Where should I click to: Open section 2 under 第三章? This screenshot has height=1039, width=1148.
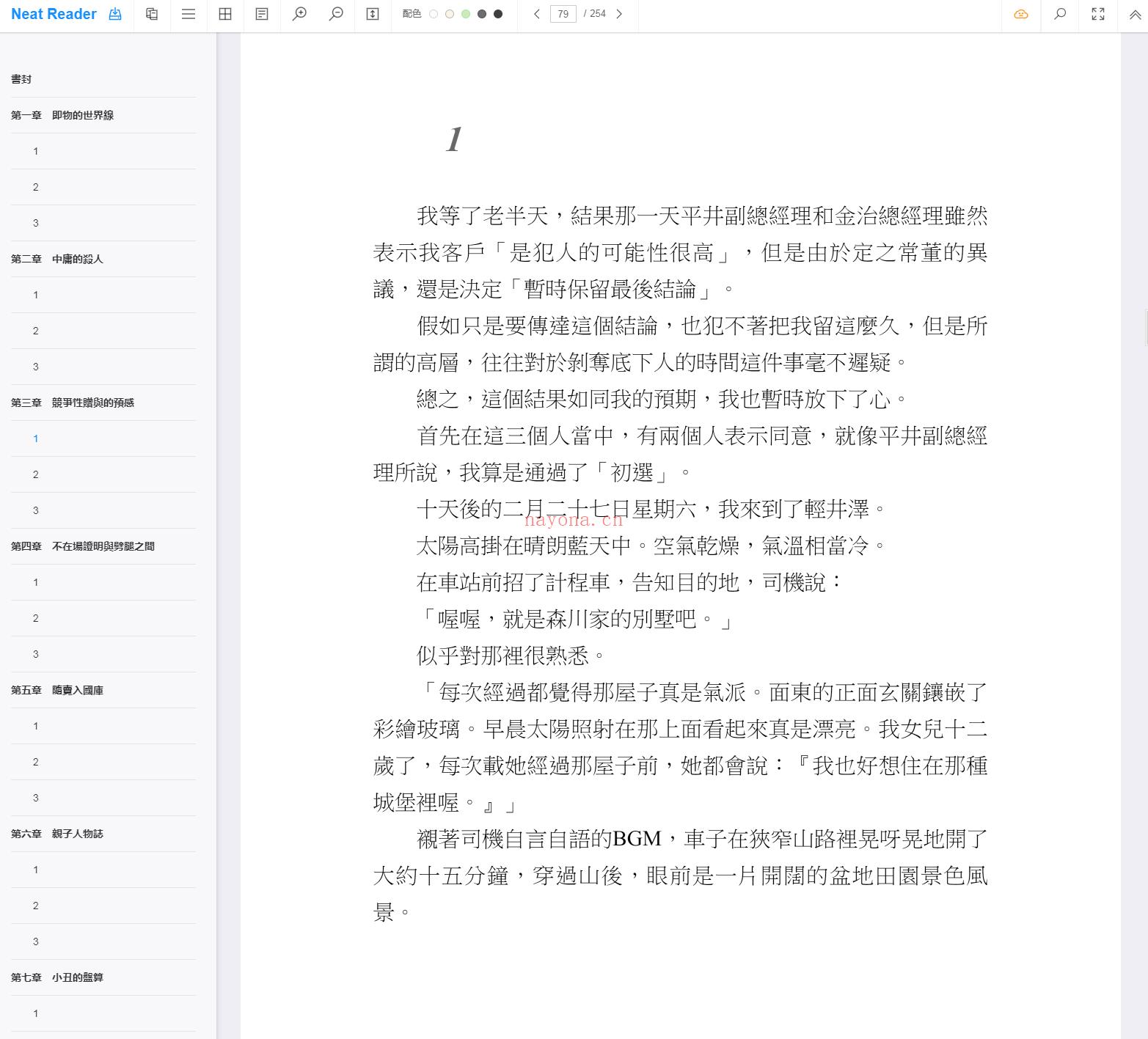pos(103,474)
